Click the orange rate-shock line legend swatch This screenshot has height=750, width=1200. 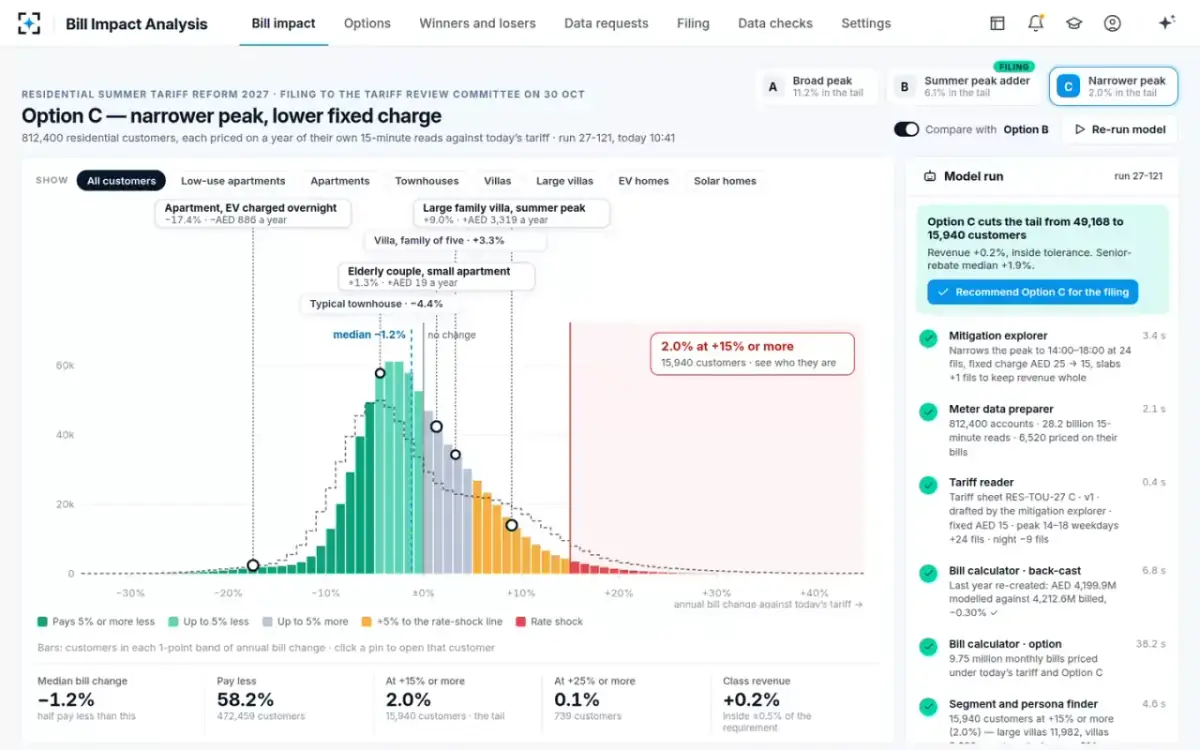tap(366, 621)
